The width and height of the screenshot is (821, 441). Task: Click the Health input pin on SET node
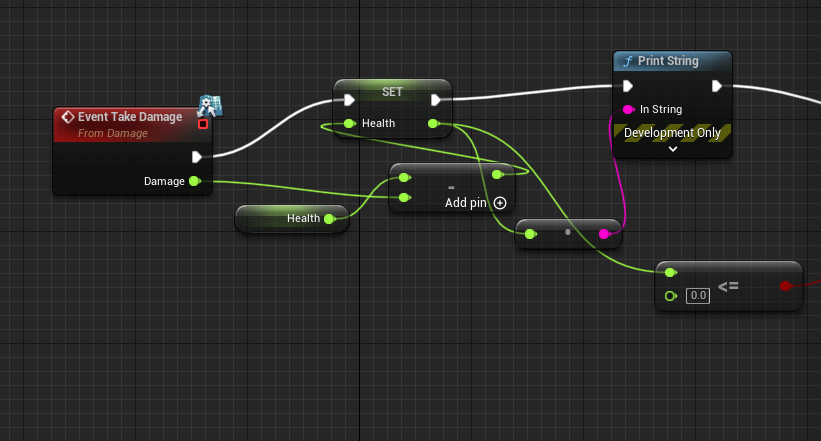pos(349,124)
